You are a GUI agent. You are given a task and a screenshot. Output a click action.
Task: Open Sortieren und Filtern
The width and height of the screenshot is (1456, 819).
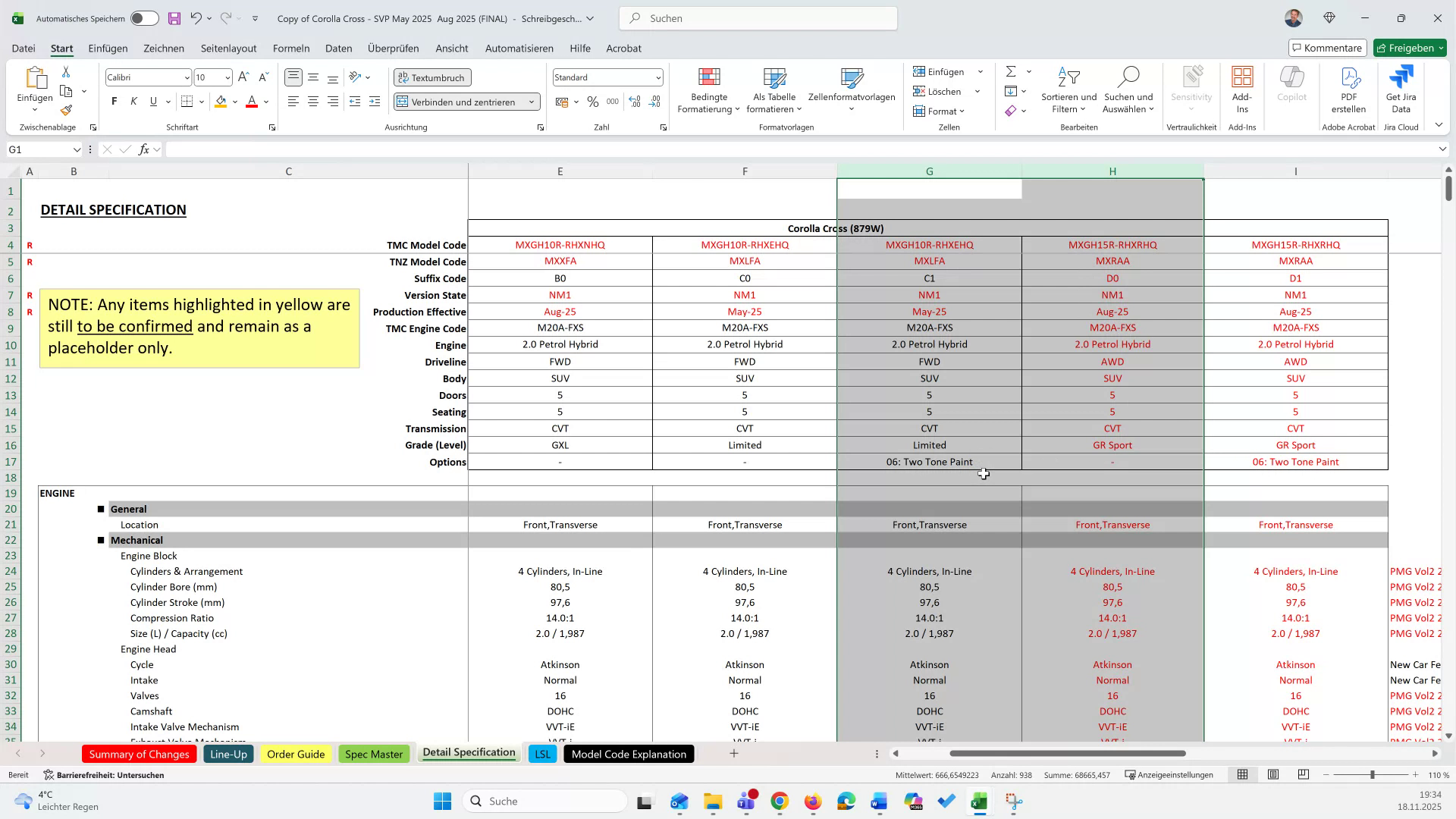point(1068,89)
